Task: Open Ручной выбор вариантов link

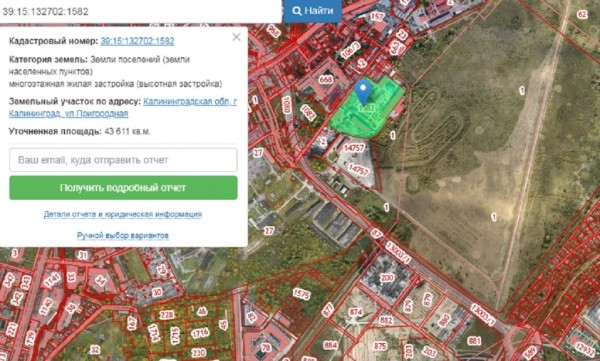Action: (122, 235)
